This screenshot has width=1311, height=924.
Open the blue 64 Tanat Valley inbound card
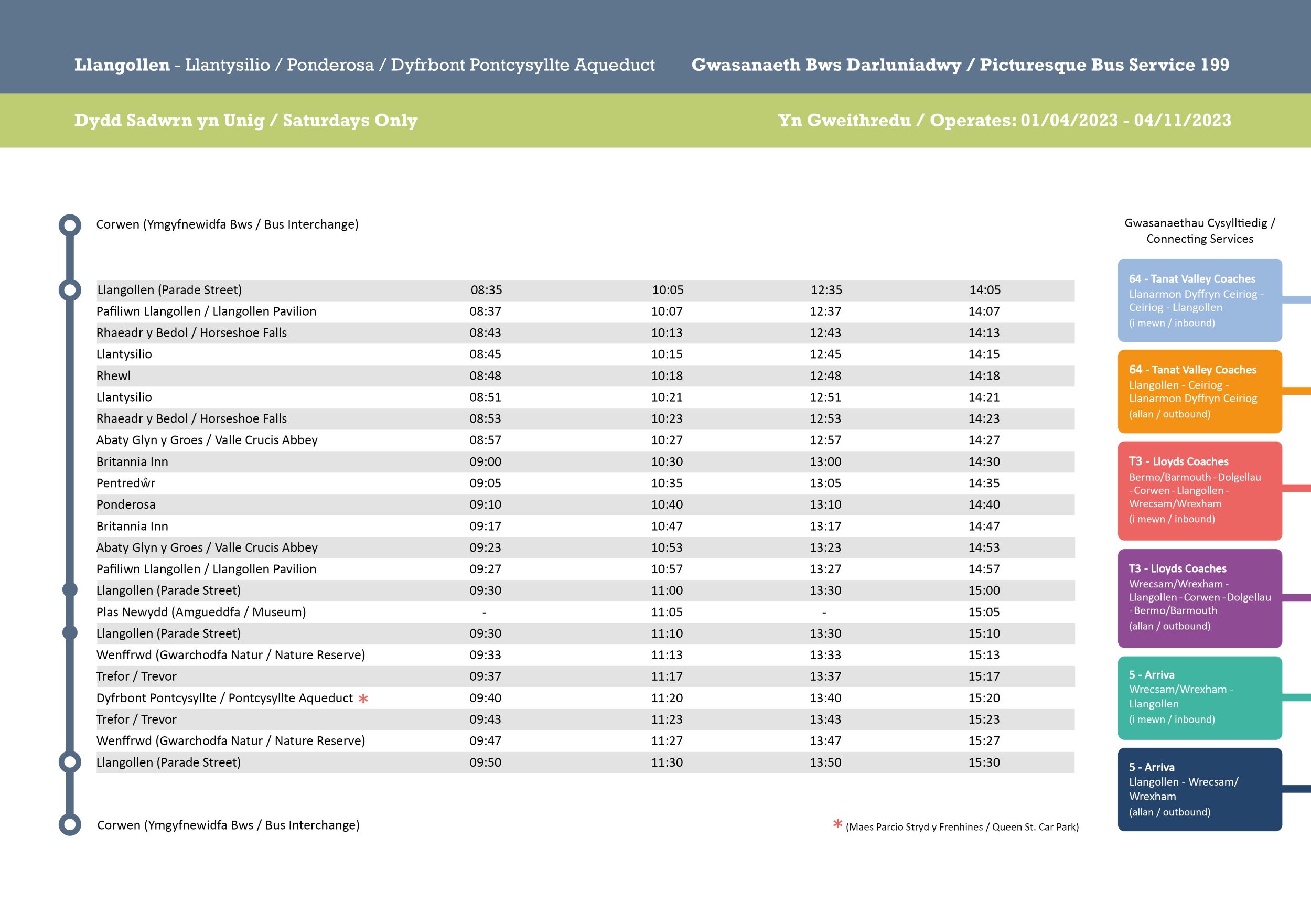1200,300
